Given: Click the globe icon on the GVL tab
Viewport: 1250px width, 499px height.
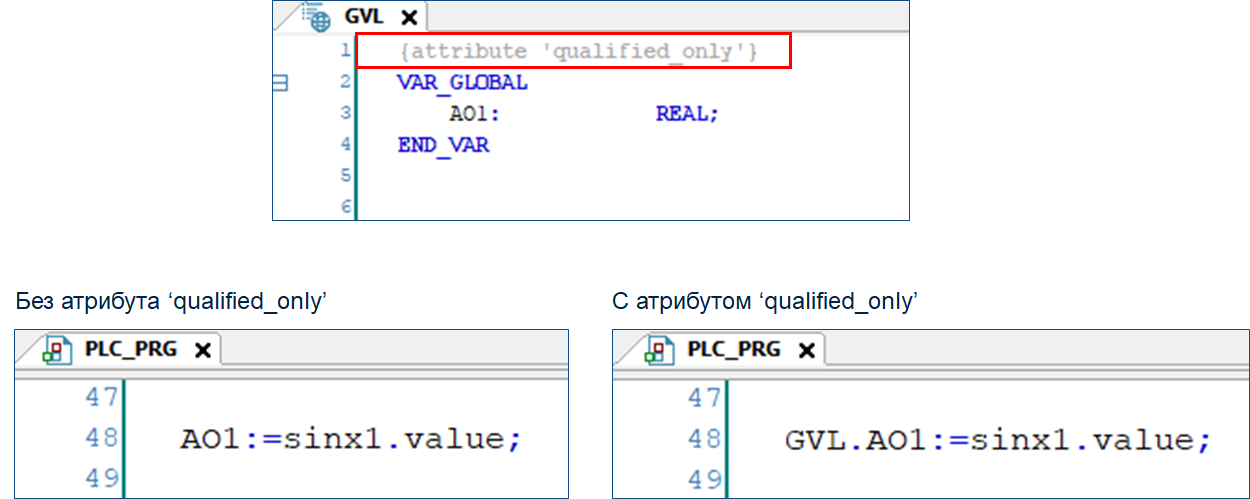Looking at the screenshot, I should point(318,18).
